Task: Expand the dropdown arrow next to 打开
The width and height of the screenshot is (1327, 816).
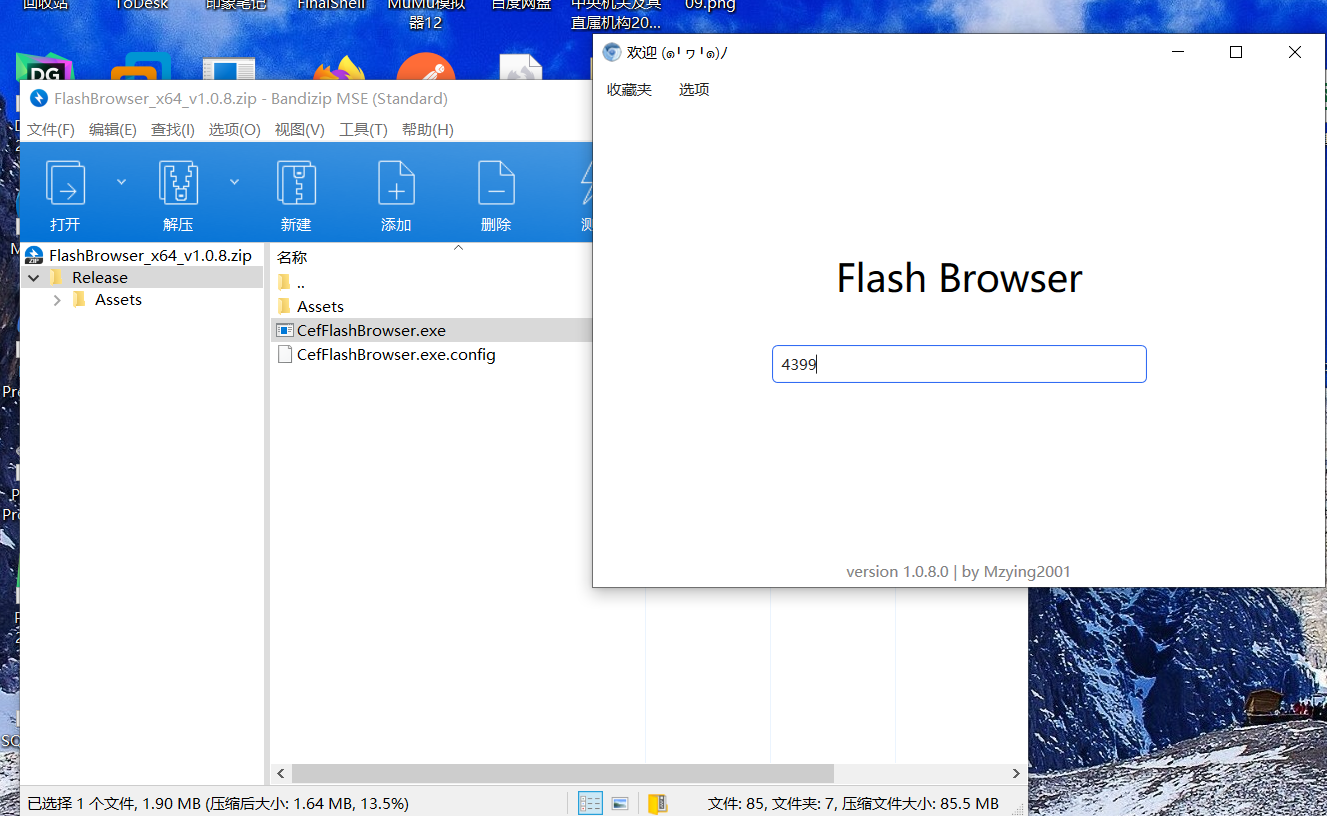Action: [121, 181]
